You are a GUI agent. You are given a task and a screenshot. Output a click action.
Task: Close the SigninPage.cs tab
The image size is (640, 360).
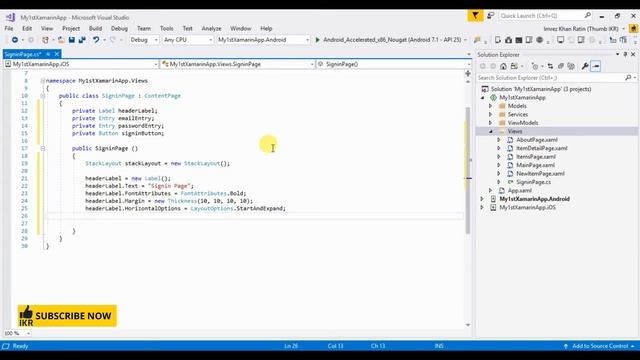(57, 54)
